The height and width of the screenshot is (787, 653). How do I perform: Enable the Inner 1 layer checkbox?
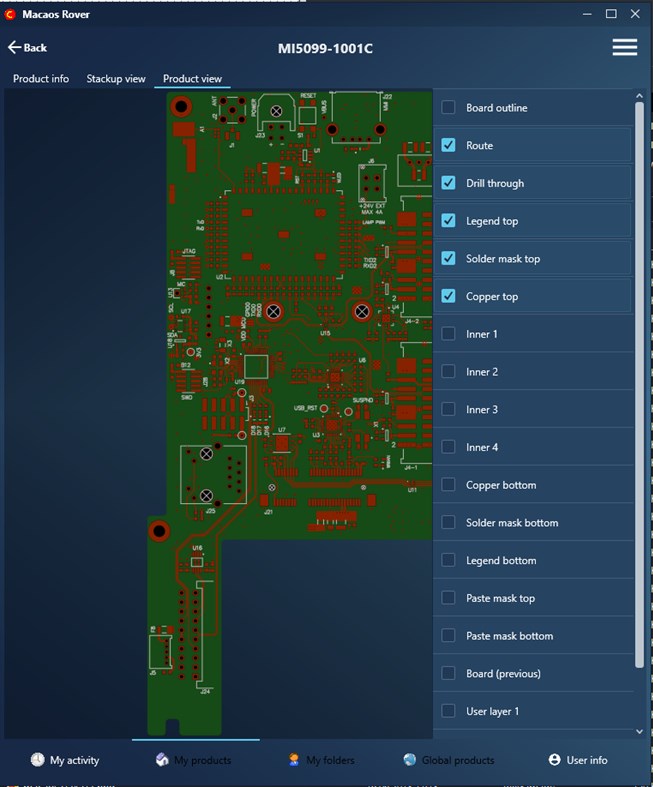(x=448, y=334)
